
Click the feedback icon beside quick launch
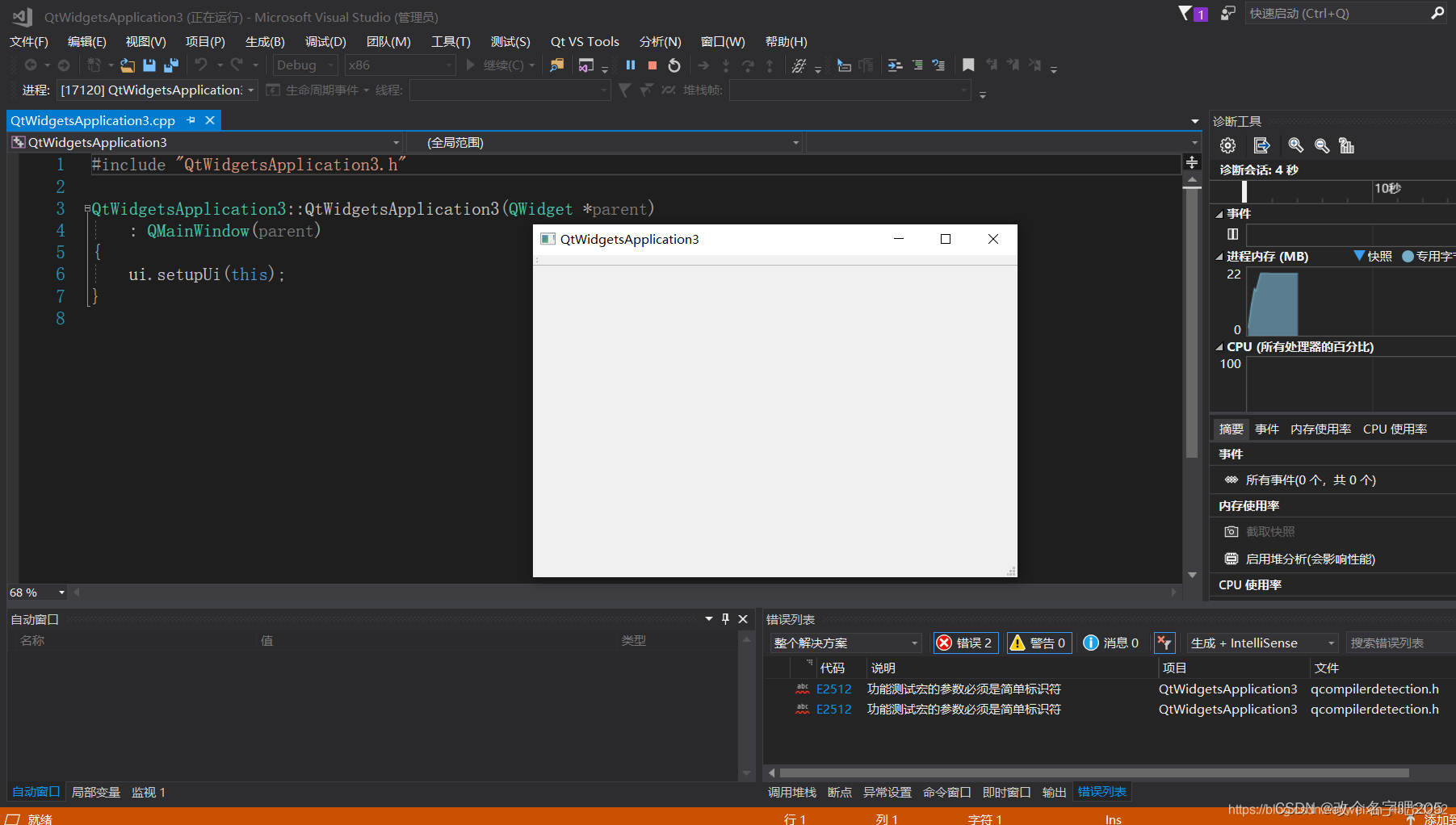pos(1227,14)
